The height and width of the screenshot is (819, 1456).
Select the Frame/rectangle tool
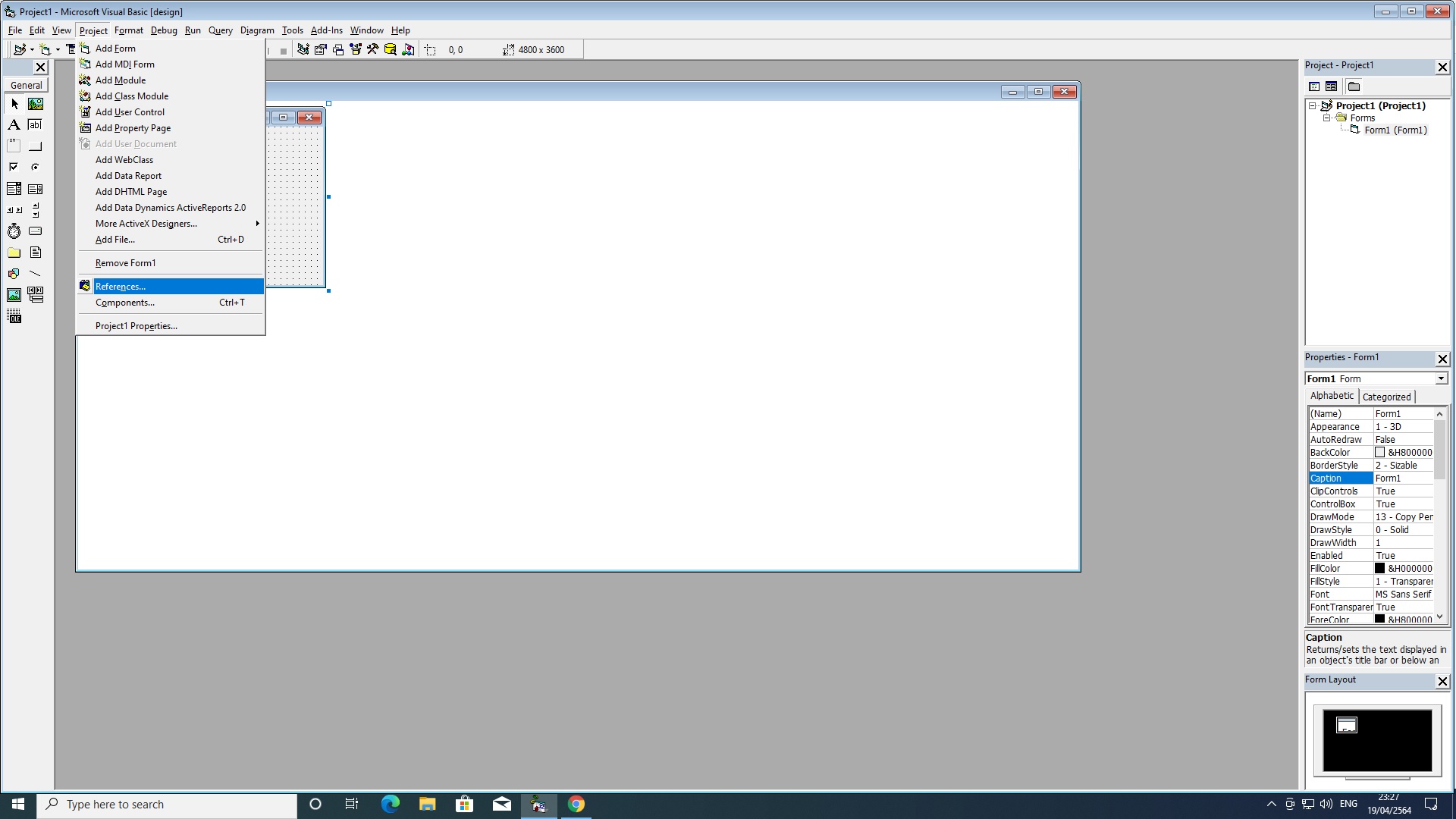13,145
